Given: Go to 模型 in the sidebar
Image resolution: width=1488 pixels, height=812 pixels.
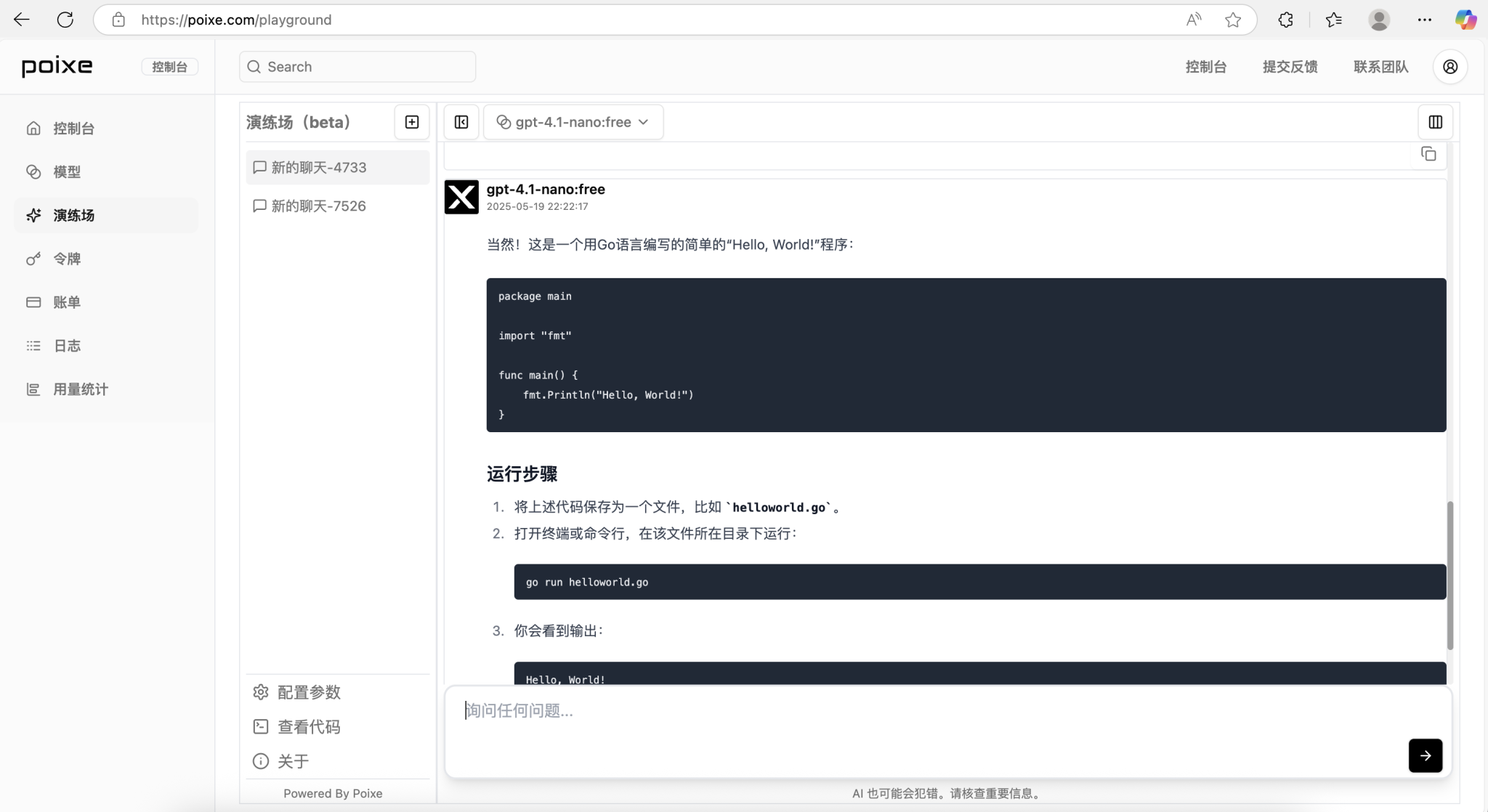Looking at the screenshot, I should (106, 172).
